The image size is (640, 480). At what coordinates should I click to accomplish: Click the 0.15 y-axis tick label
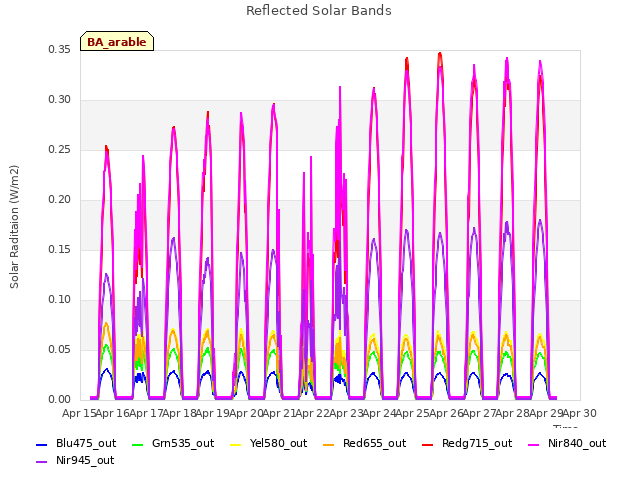[60, 249]
